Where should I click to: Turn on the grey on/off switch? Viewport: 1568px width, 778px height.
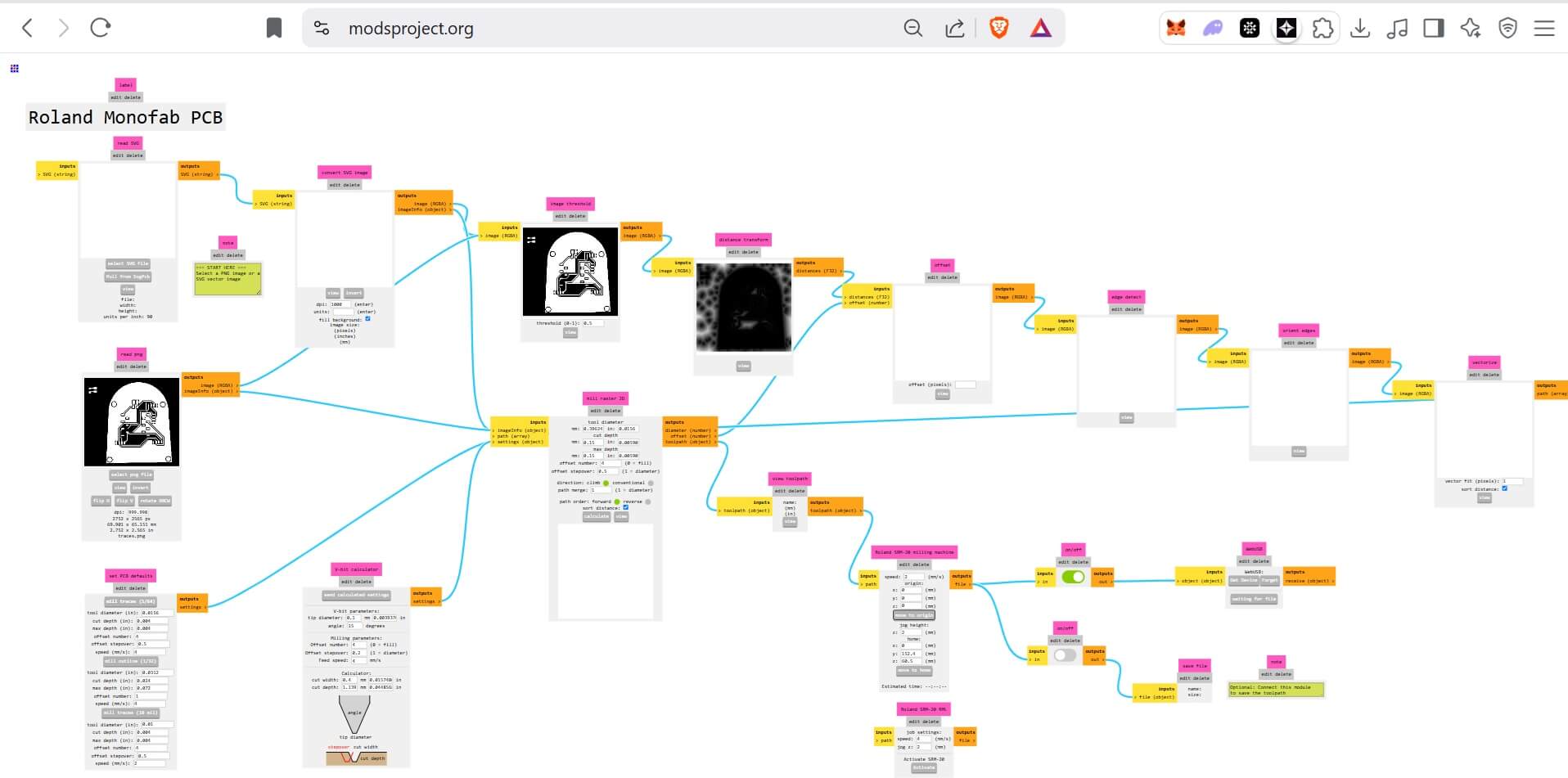pos(1065,655)
